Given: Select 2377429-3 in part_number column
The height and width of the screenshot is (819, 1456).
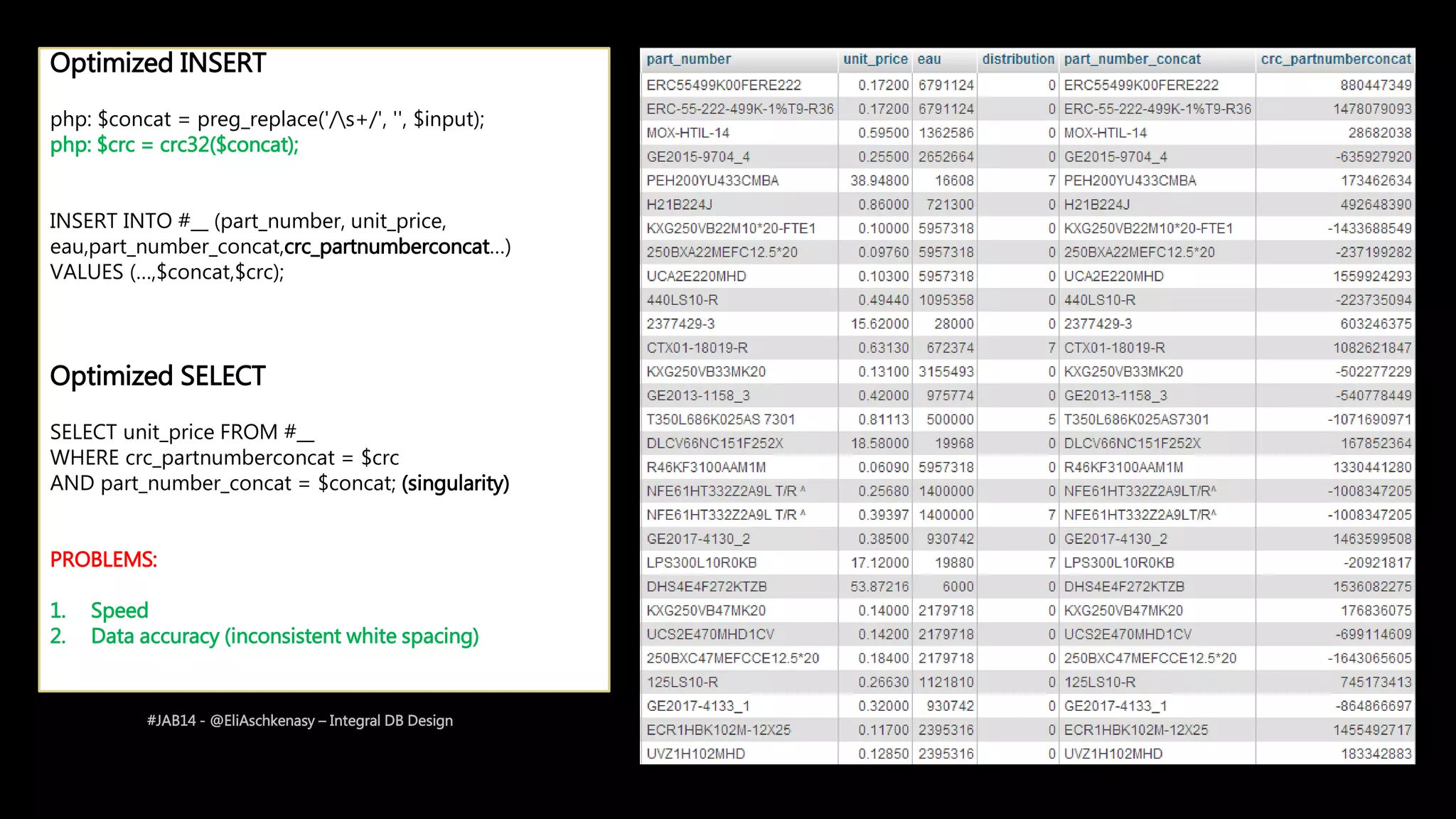Looking at the screenshot, I should click(680, 324).
